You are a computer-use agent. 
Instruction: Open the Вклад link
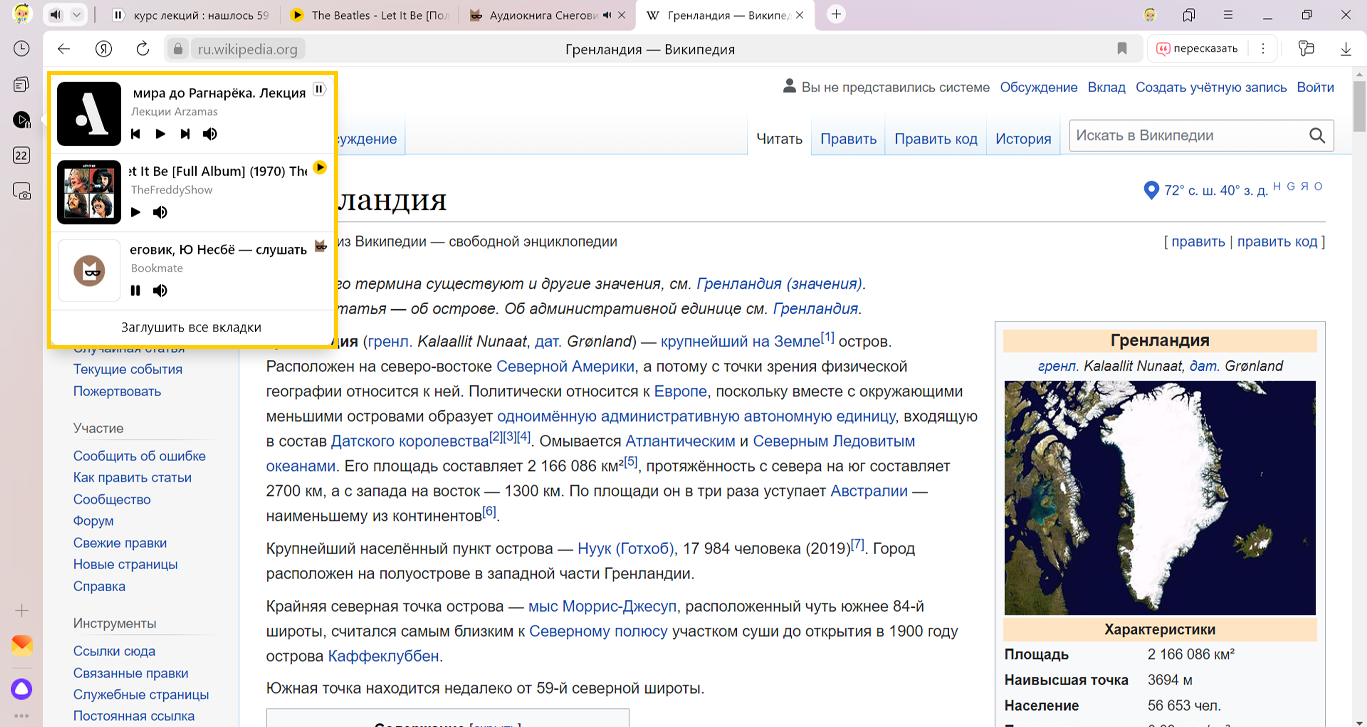click(x=1106, y=87)
